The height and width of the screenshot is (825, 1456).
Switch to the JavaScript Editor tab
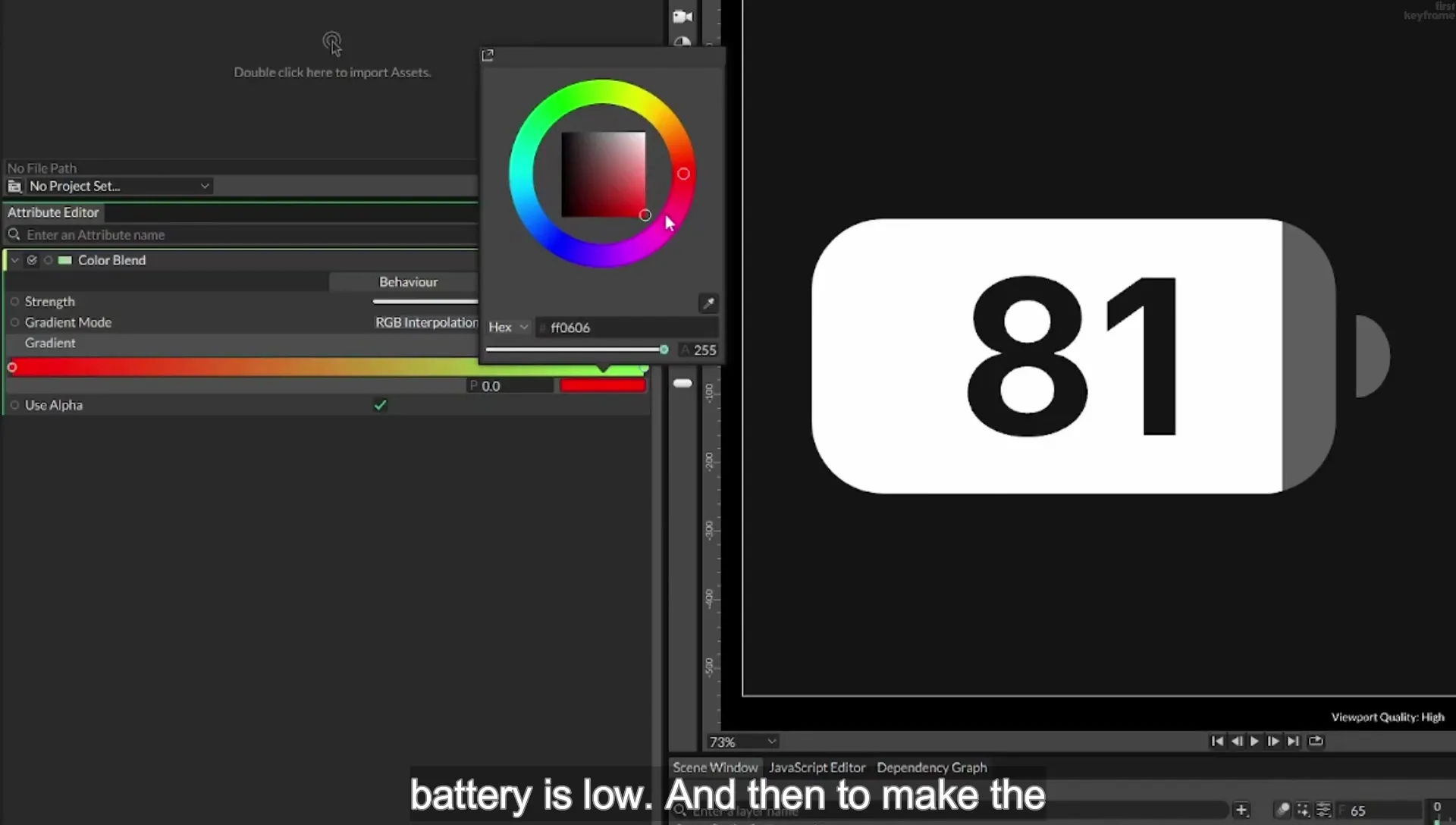coord(817,767)
